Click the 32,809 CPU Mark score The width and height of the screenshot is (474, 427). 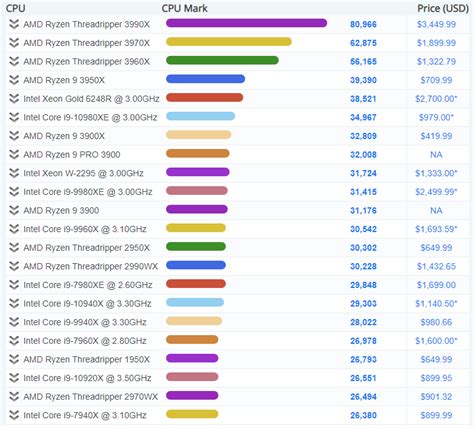[363, 136]
